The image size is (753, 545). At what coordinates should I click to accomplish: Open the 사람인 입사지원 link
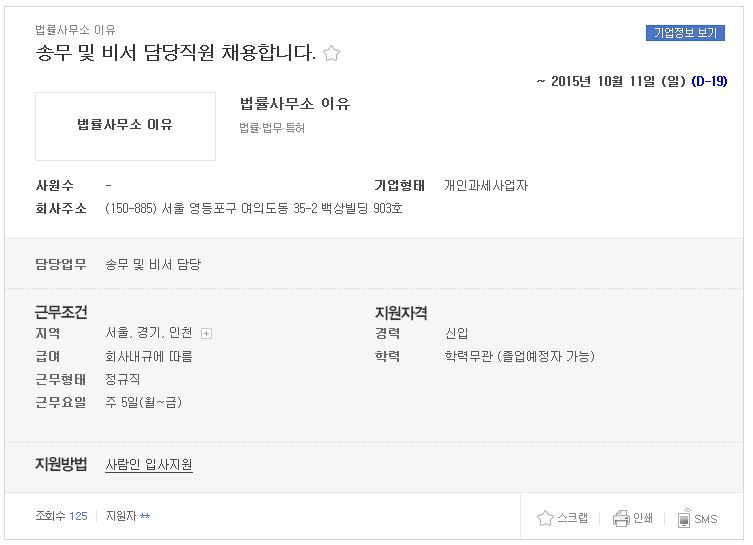(149, 464)
